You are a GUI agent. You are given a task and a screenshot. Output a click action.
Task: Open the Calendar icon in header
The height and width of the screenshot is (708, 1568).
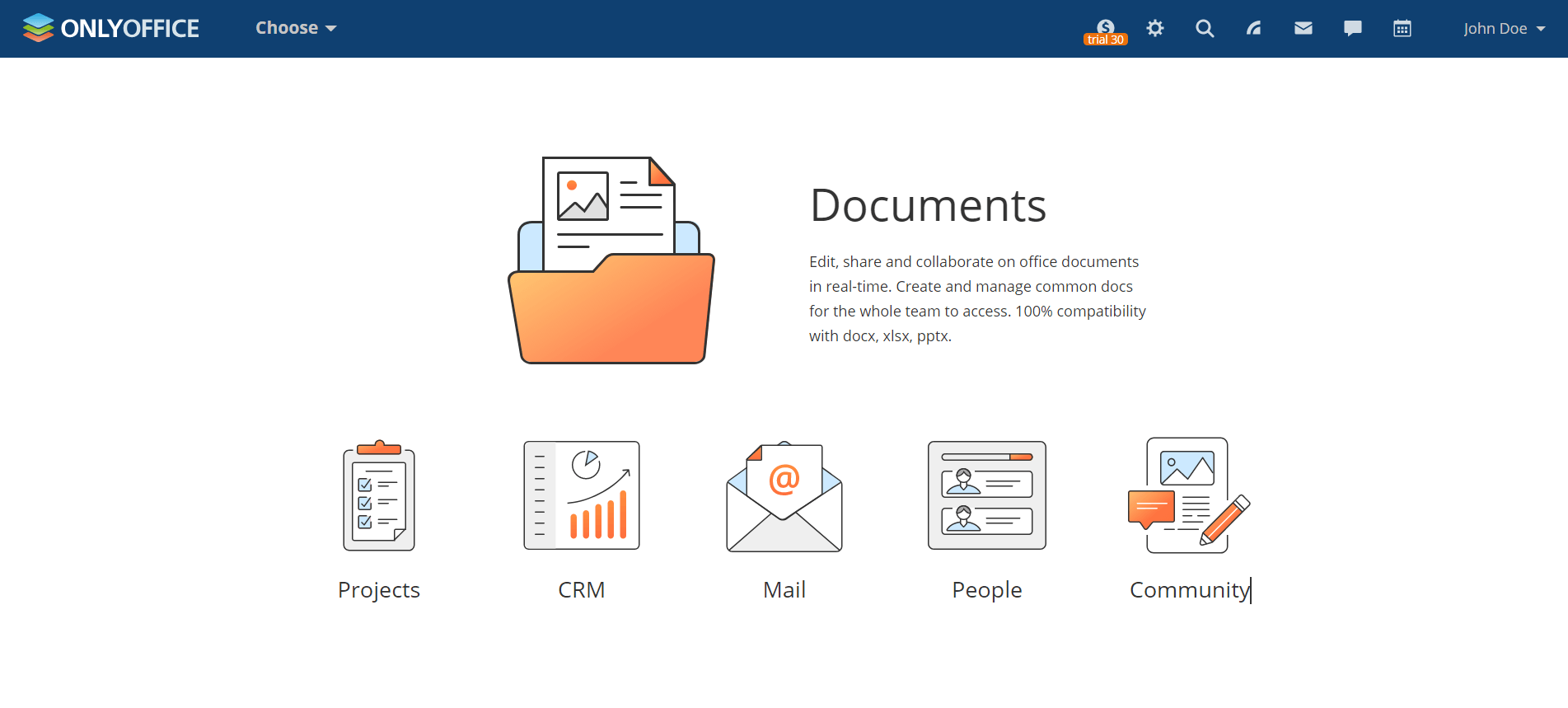1402,28
